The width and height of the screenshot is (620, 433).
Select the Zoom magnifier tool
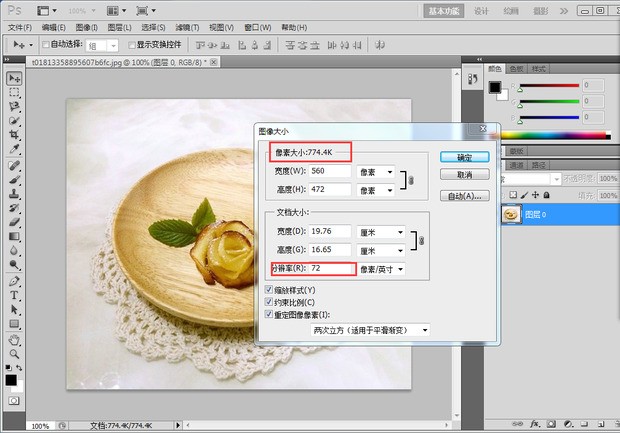(14, 353)
